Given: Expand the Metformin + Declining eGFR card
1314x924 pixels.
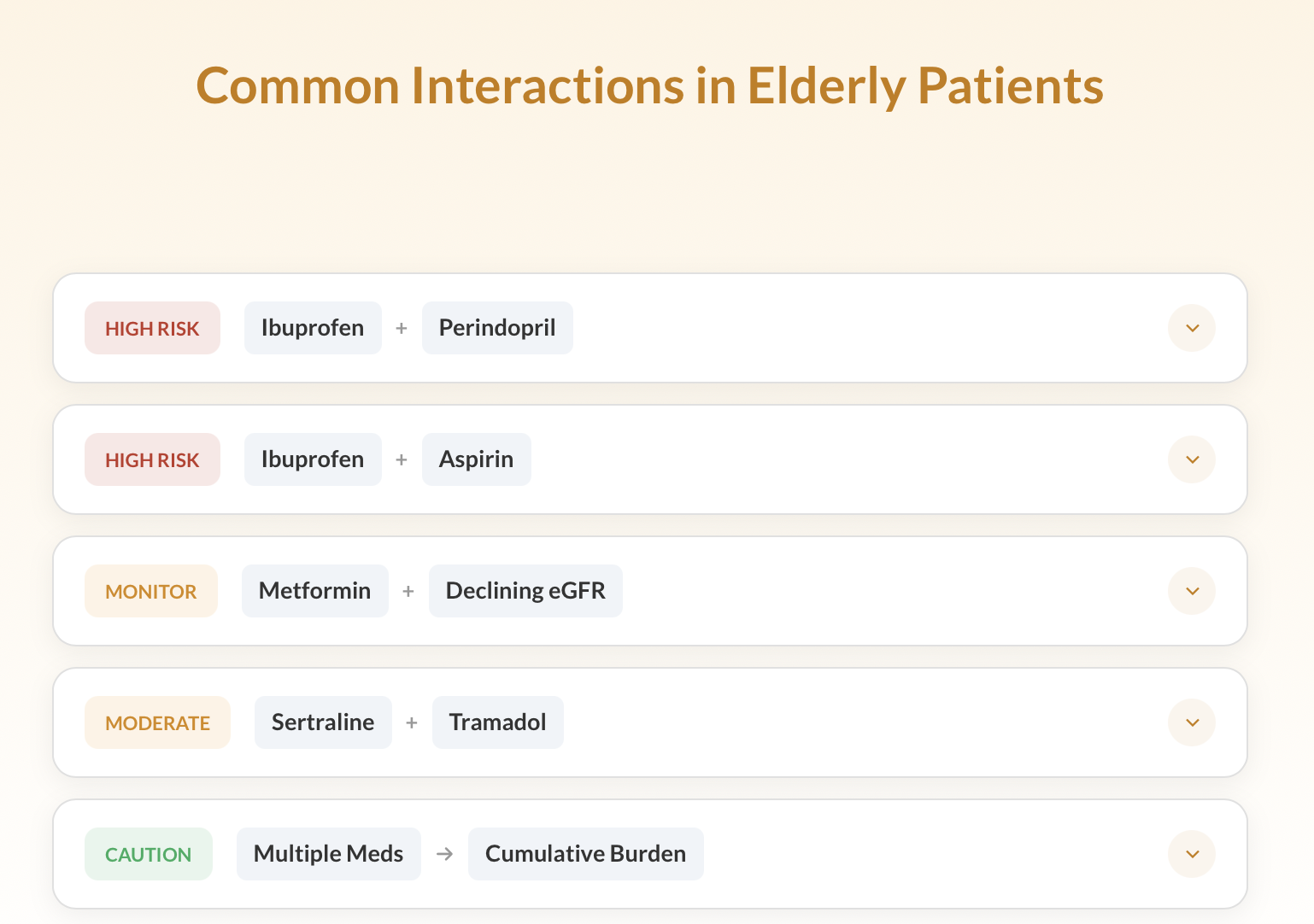Looking at the screenshot, I should coord(1192,590).
